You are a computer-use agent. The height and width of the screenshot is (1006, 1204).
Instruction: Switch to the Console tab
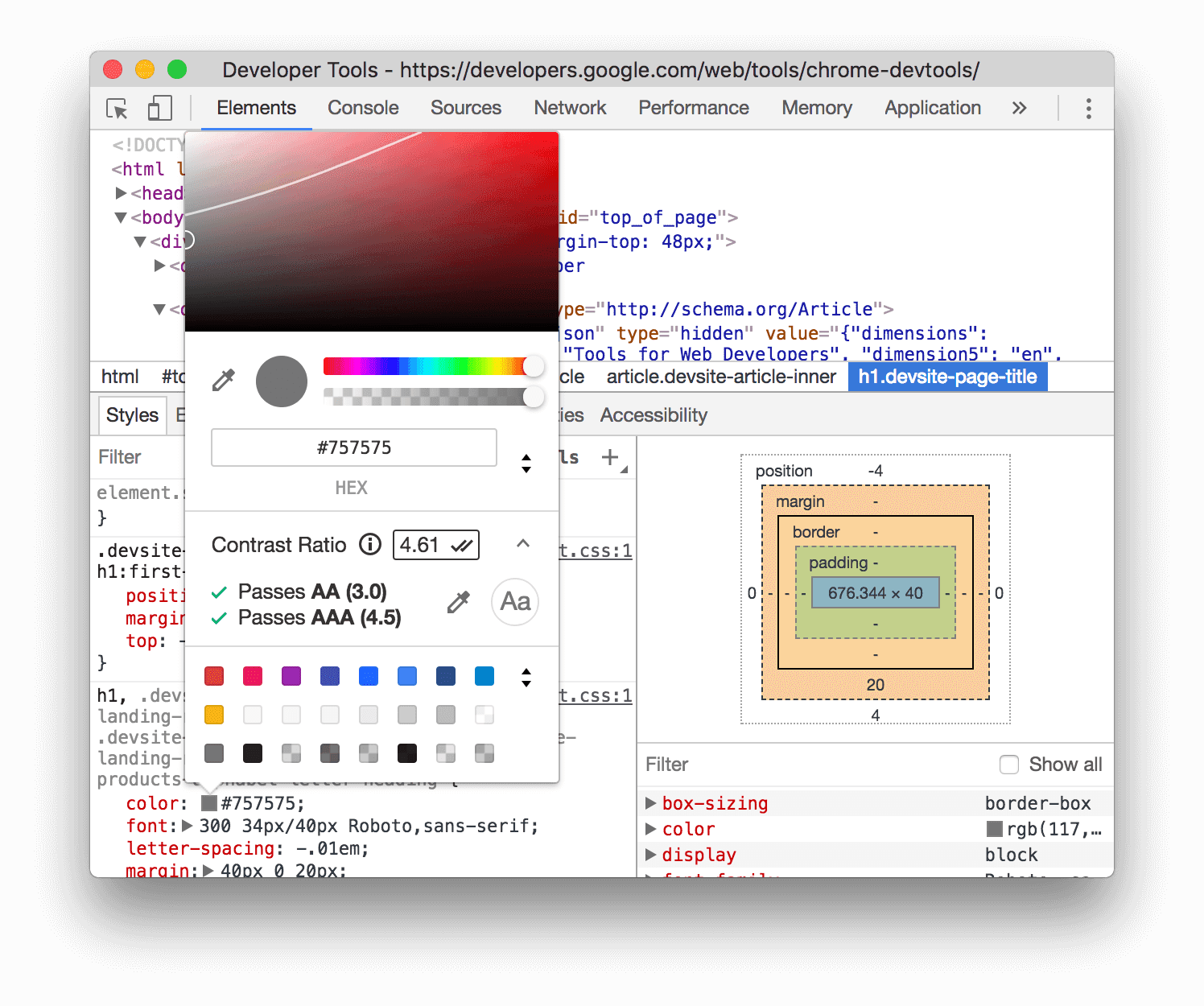click(x=363, y=107)
